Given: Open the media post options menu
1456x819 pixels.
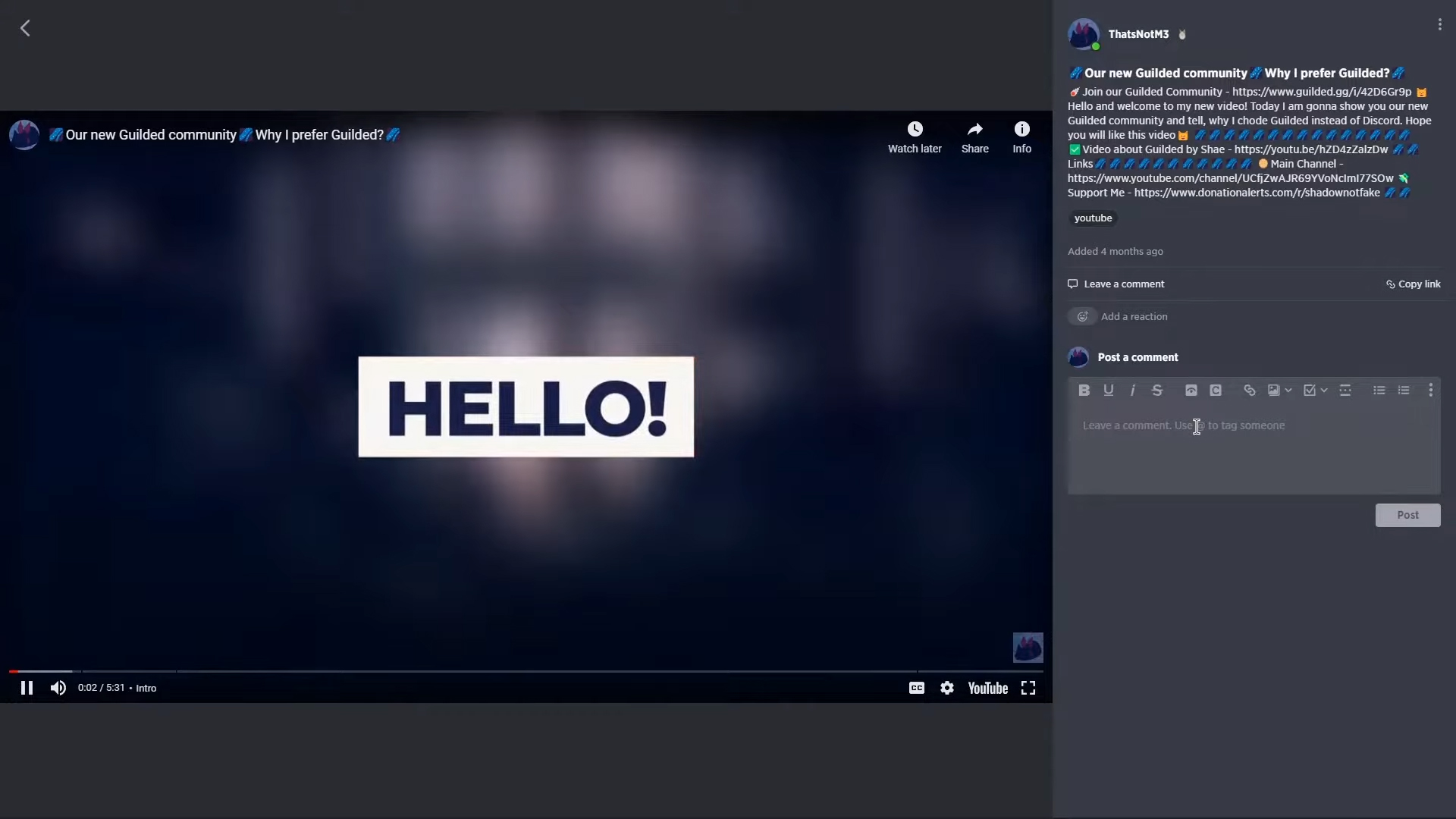Looking at the screenshot, I should 1439,25.
